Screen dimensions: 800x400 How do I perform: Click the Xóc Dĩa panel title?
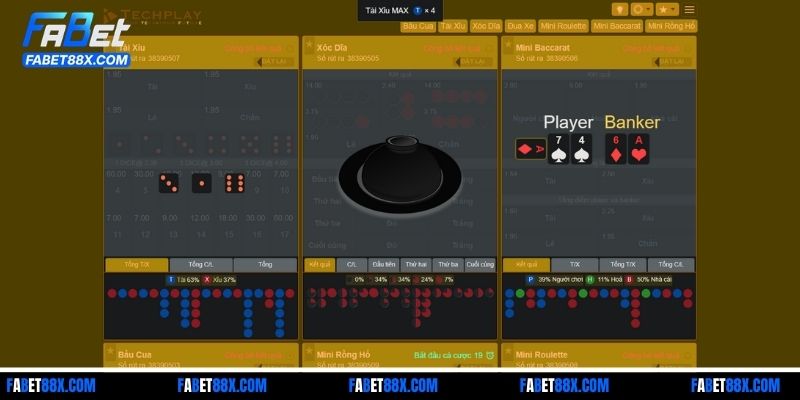332,47
